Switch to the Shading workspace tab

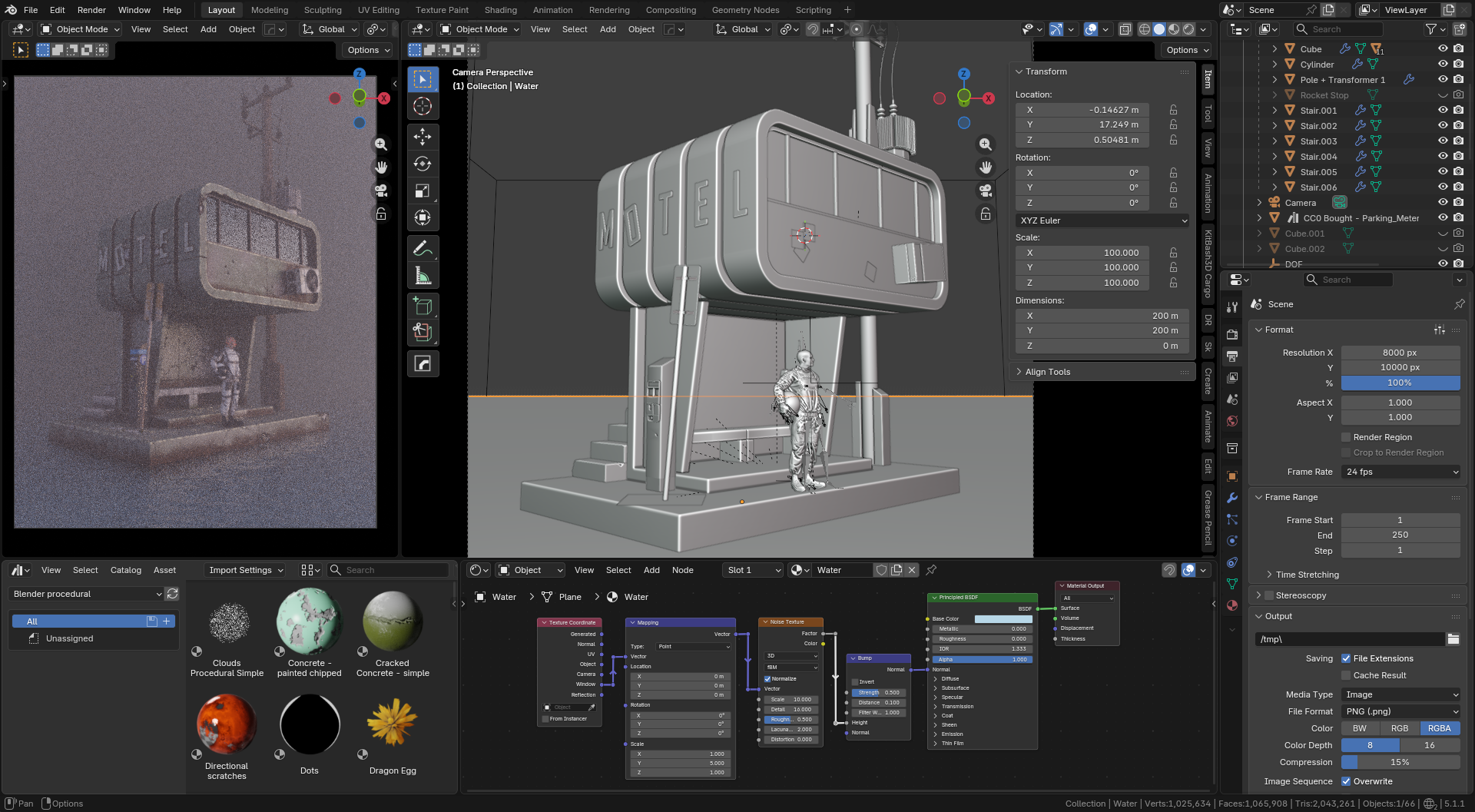pos(500,10)
